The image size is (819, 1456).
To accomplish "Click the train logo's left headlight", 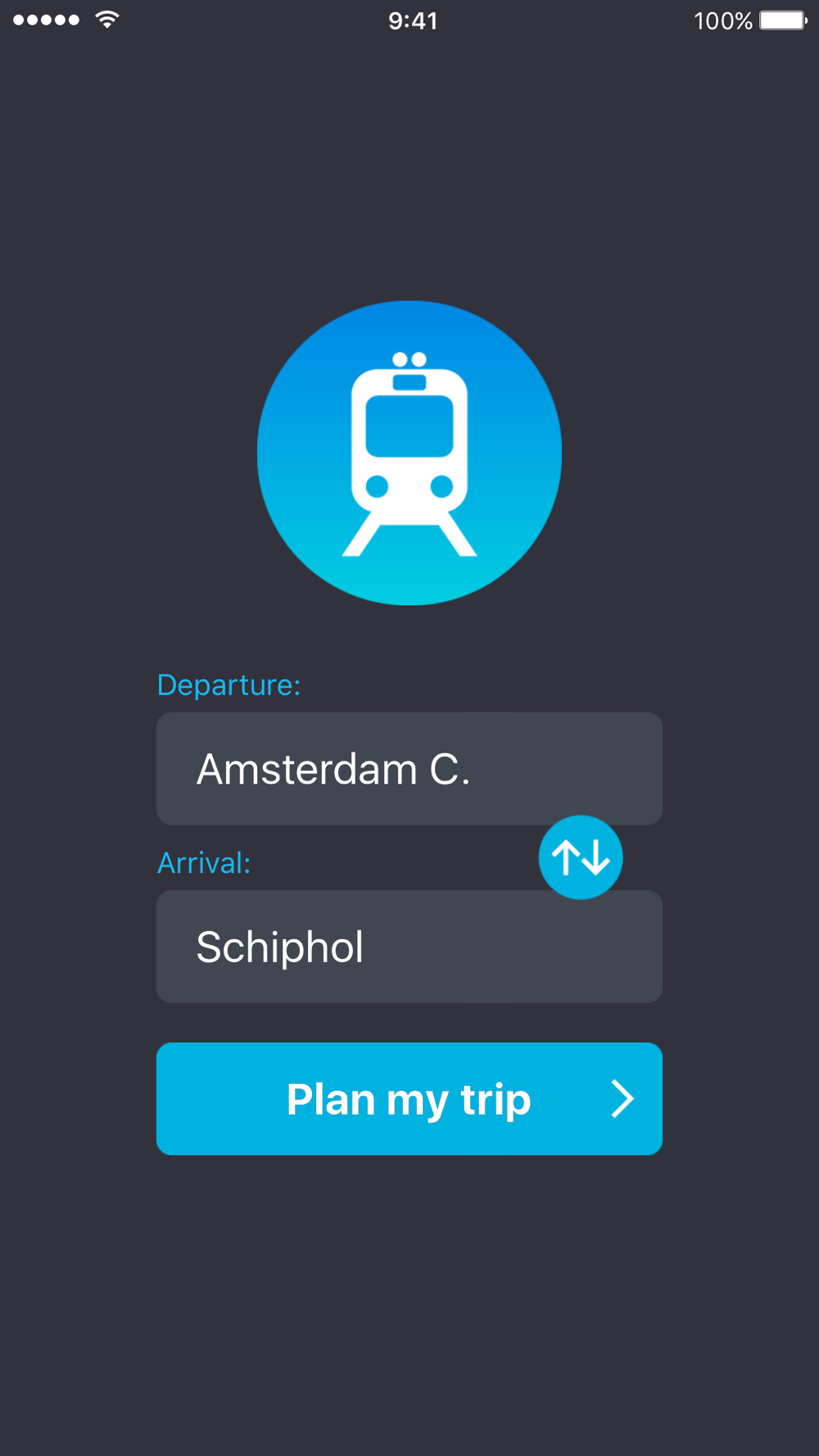I will coord(377,486).
